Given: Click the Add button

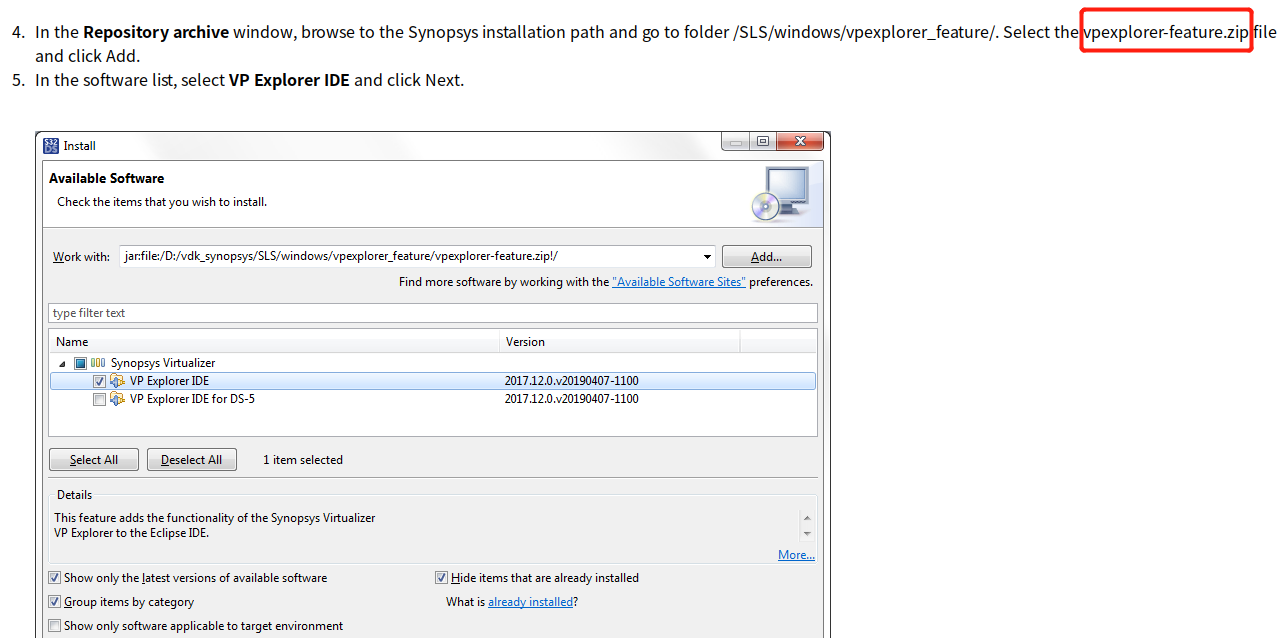Looking at the screenshot, I should [x=766, y=256].
